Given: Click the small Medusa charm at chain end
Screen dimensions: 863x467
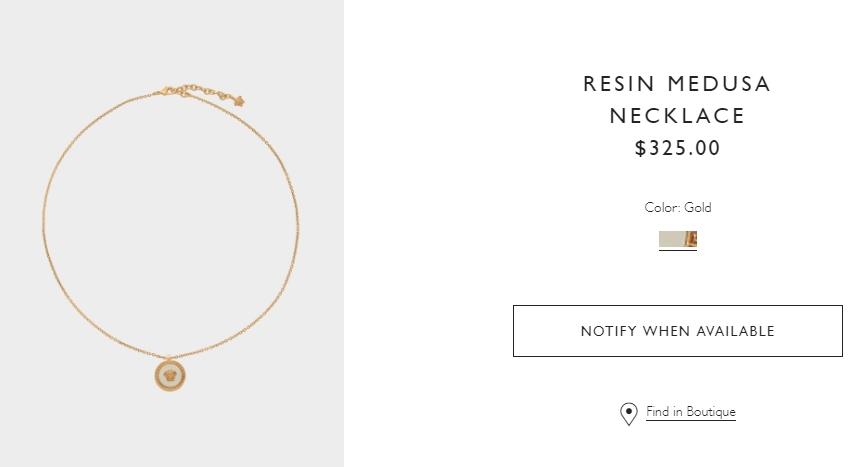Looking at the screenshot, I should (x=239, y=100).
